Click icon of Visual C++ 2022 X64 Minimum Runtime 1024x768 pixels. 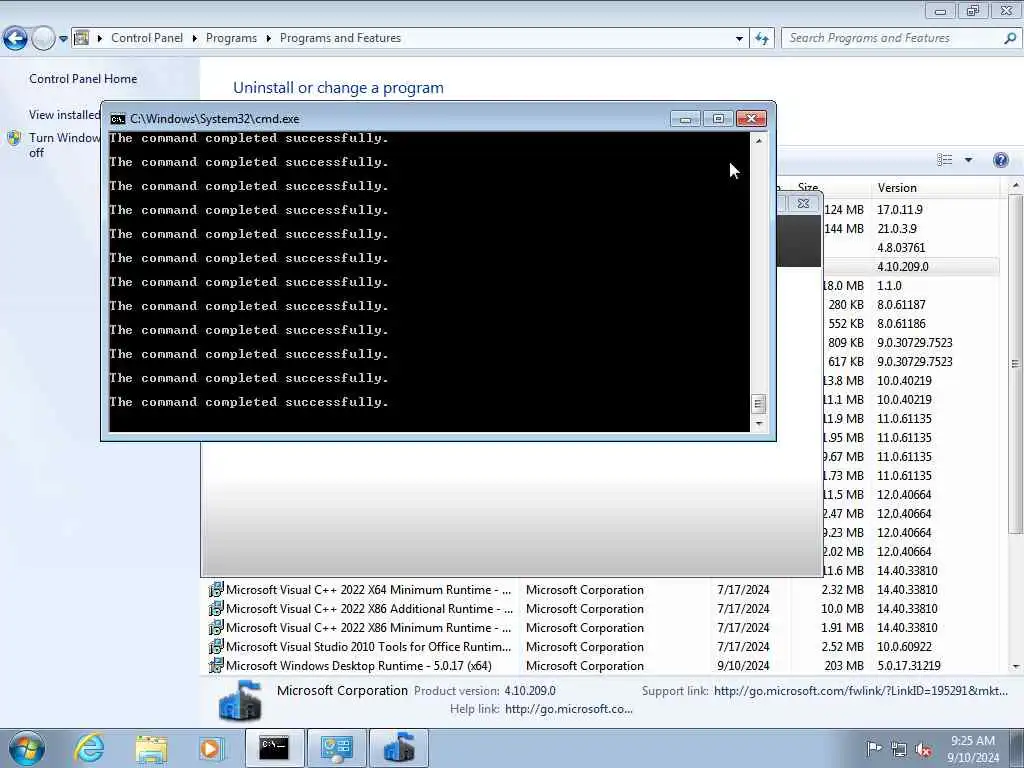click(216, 590)
